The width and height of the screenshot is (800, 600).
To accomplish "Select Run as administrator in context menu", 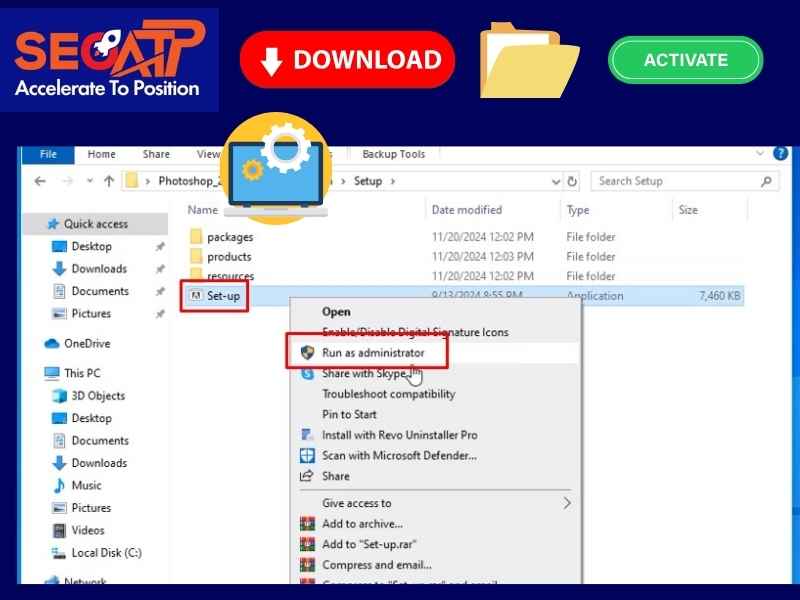I will [373, 353].
